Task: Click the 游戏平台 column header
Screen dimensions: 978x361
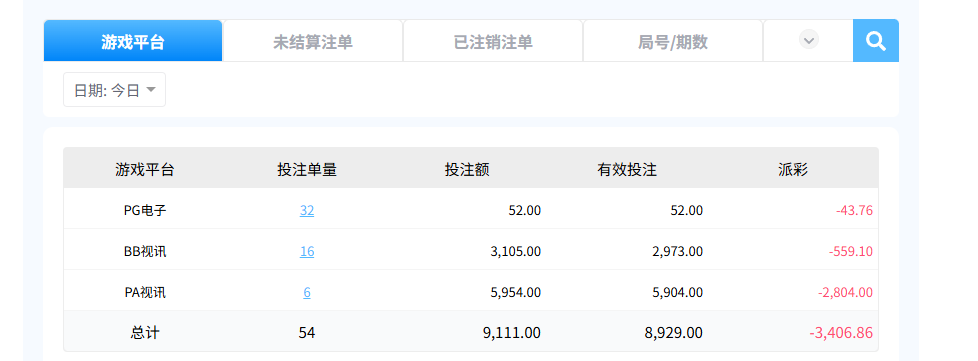Action: tap(145, 170)
